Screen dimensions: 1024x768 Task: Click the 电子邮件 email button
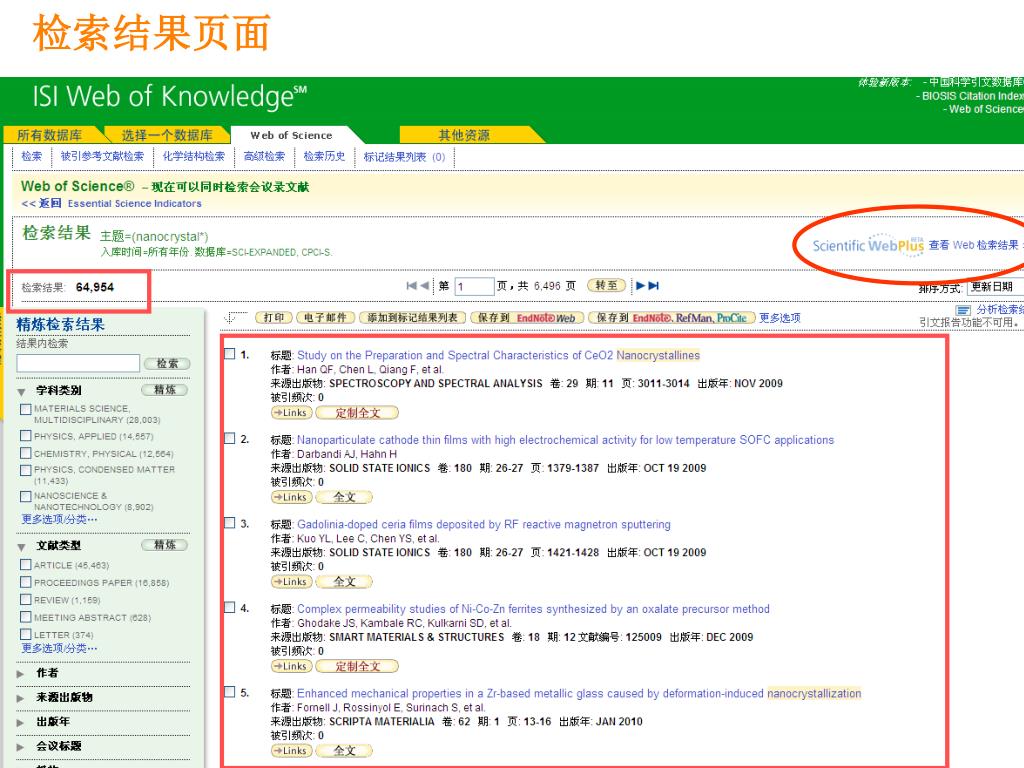point(325,318)
